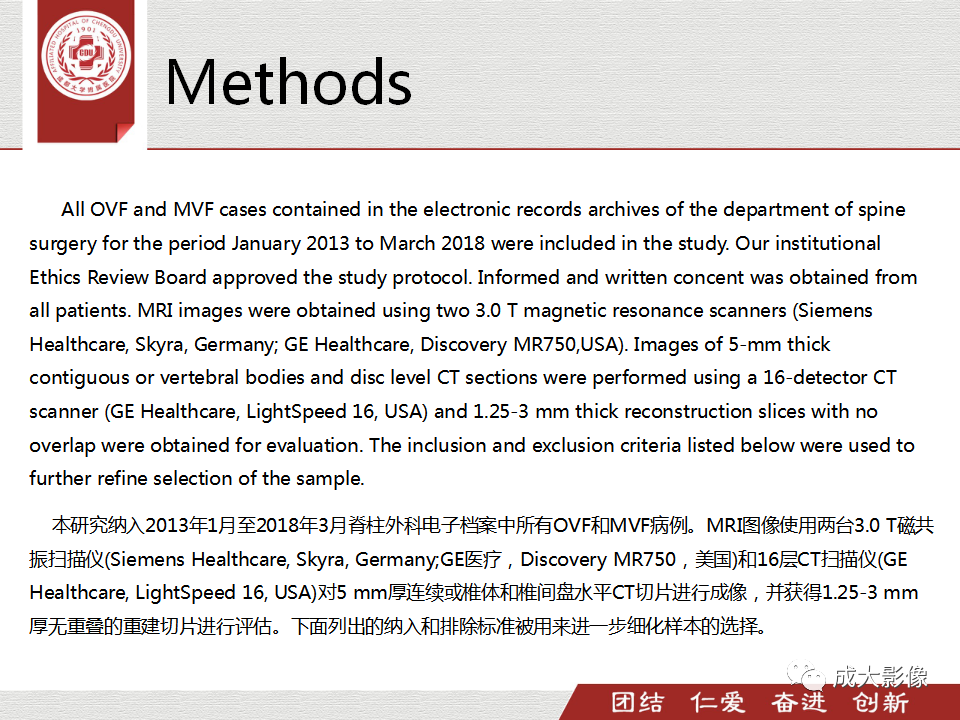This screenshot has height=720, width=960.
Task: Select the line starting "All OVF and MVF cases"
Action: (483, 210)
